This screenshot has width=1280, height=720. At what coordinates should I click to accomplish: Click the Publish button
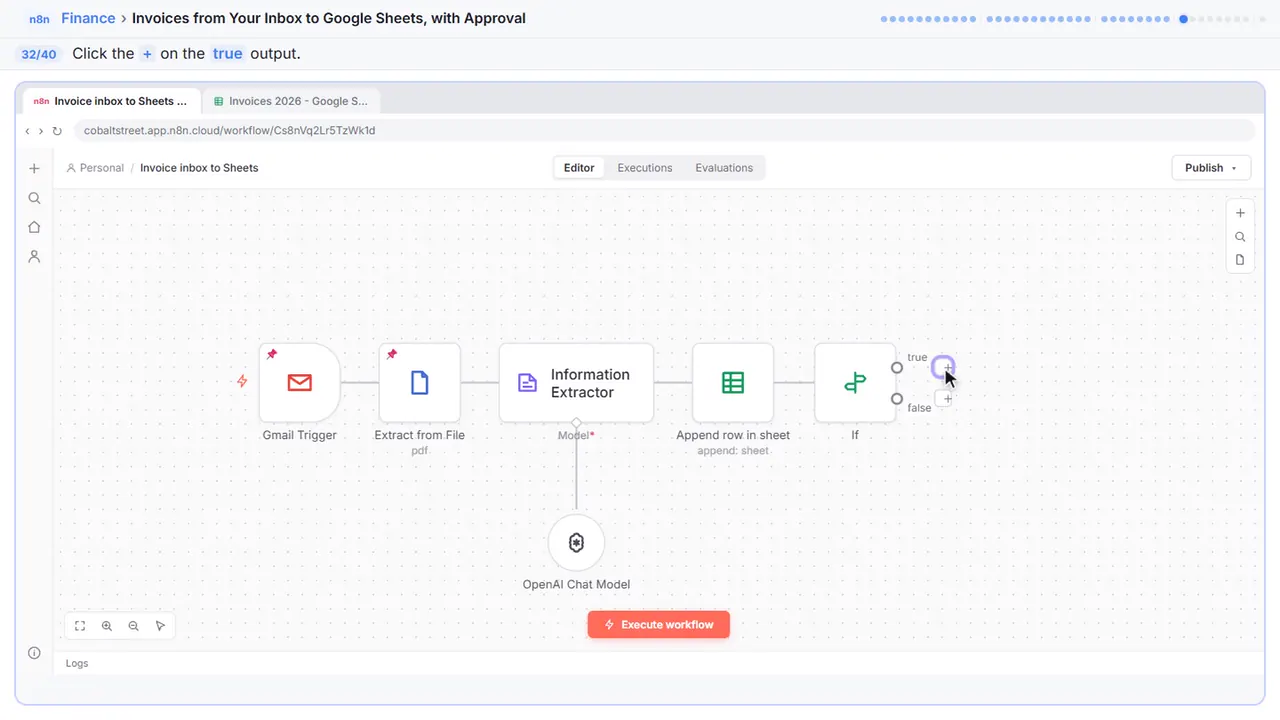1211,168
